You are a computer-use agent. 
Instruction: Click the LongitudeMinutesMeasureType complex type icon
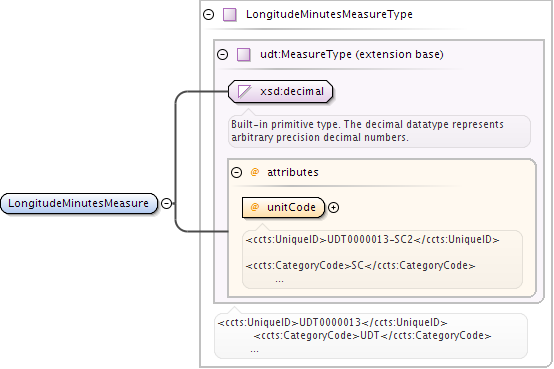coord(230,15)
